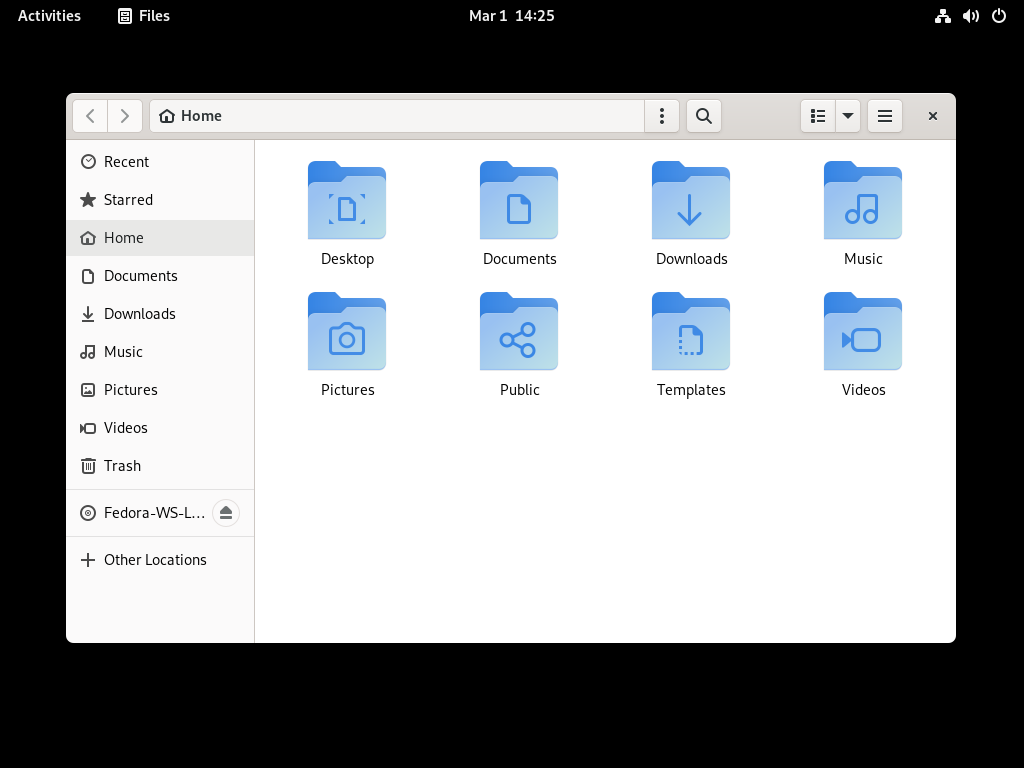Expand the view options dropdown arrow
This screenshot has width=1024, height=768.
click(848, 116)
